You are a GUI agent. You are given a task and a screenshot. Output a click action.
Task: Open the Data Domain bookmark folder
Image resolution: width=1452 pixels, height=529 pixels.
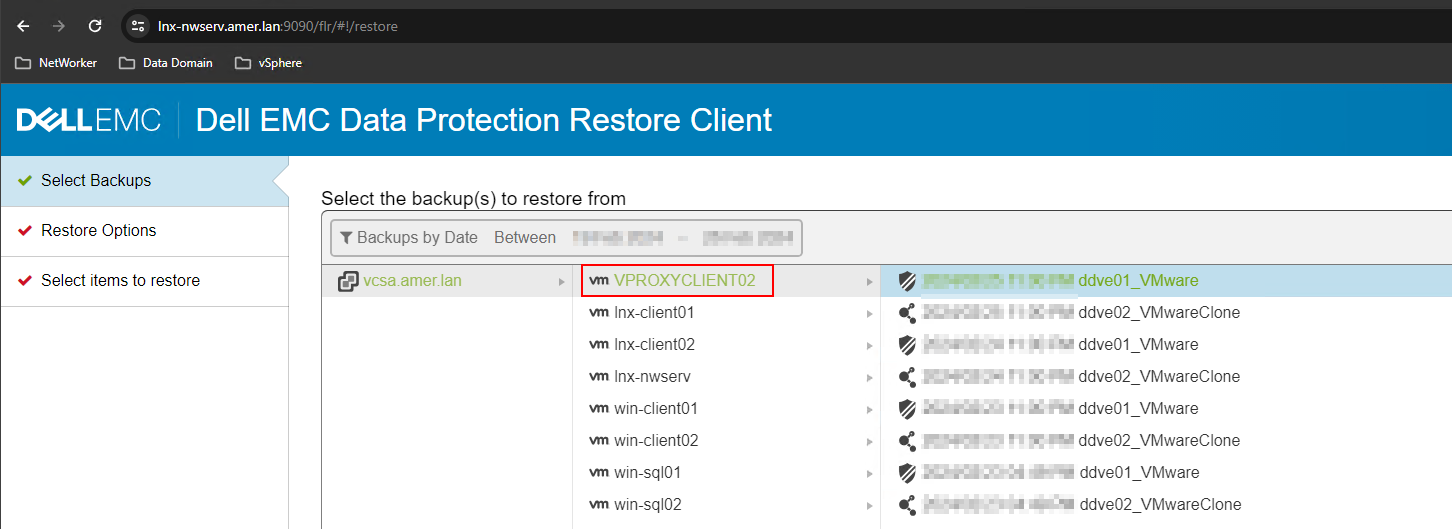(x=166, y=63)
